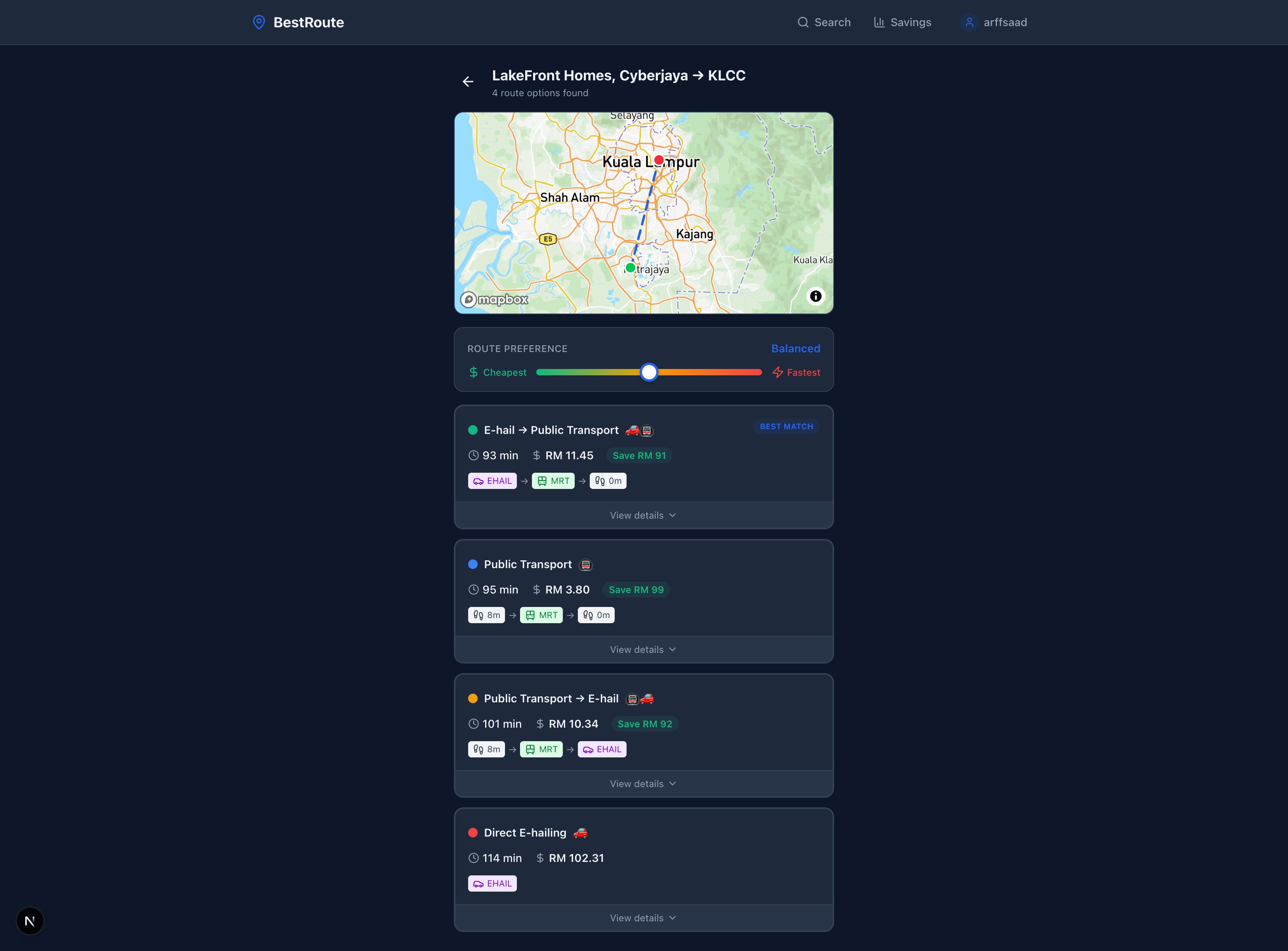Expand details for E-hail → Public Transport route
This screenshot has width=1288, height=951.
pyautogui.click(x=643, y=515)
